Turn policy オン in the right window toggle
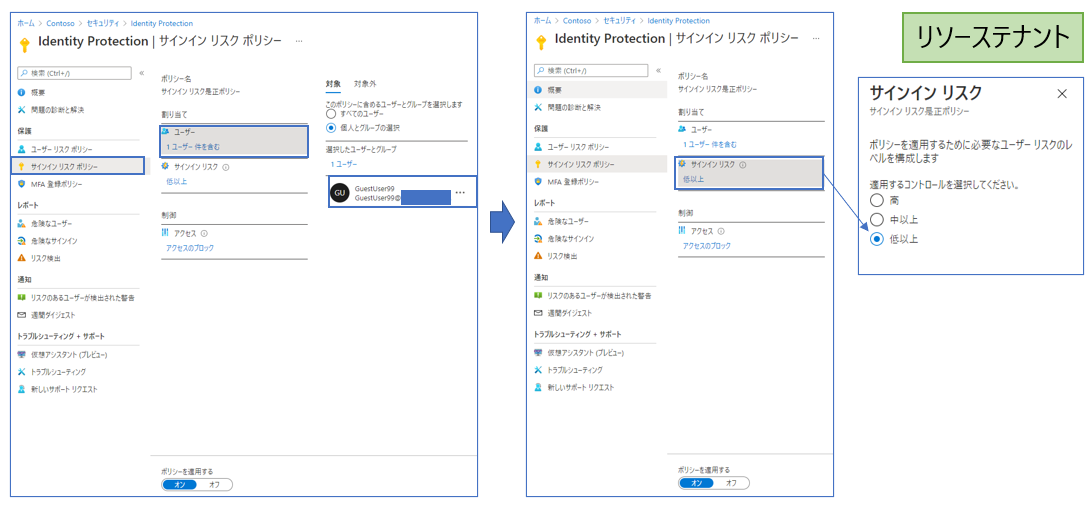1091x507 pixels. [696, 483]
